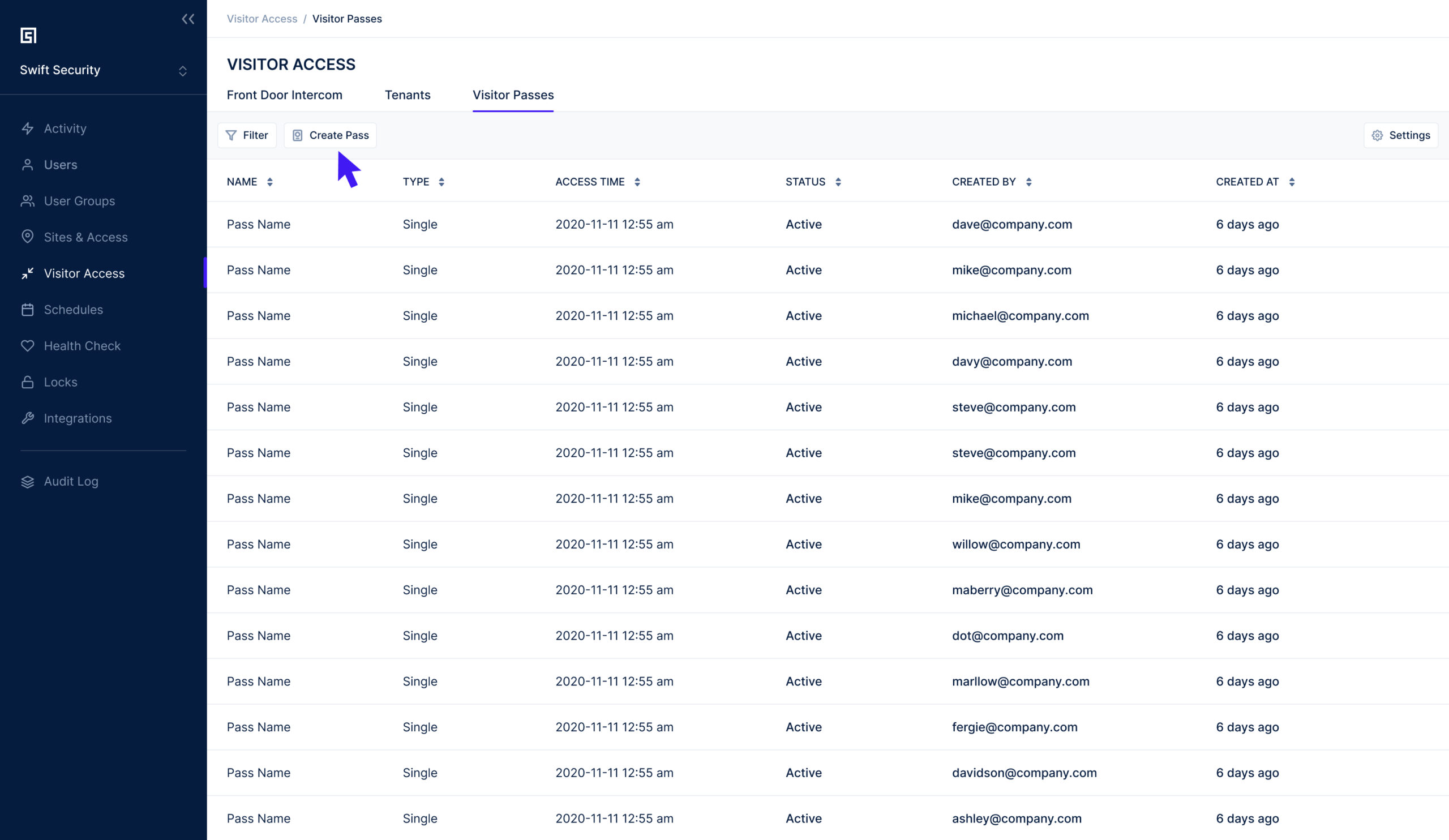
Task: Expand Swift Security organization switcher
Action: tap(182, 71)
